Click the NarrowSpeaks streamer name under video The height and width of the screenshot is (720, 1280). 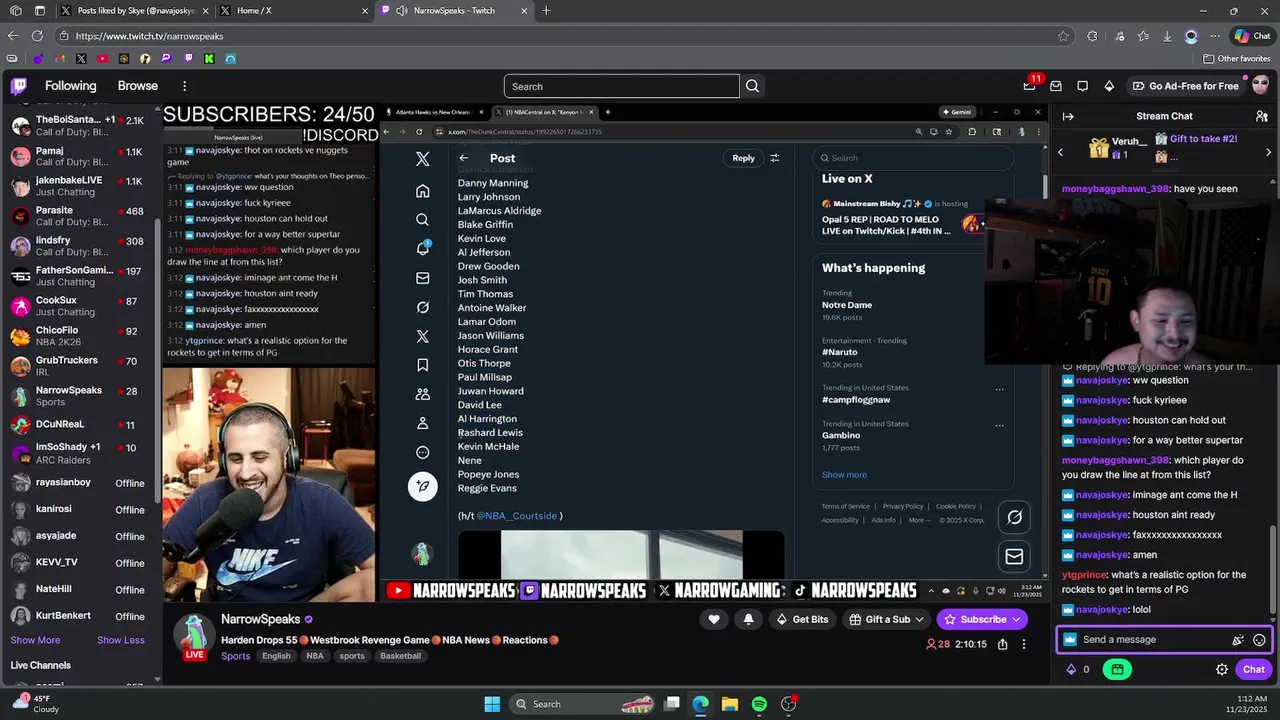(260, 619)
